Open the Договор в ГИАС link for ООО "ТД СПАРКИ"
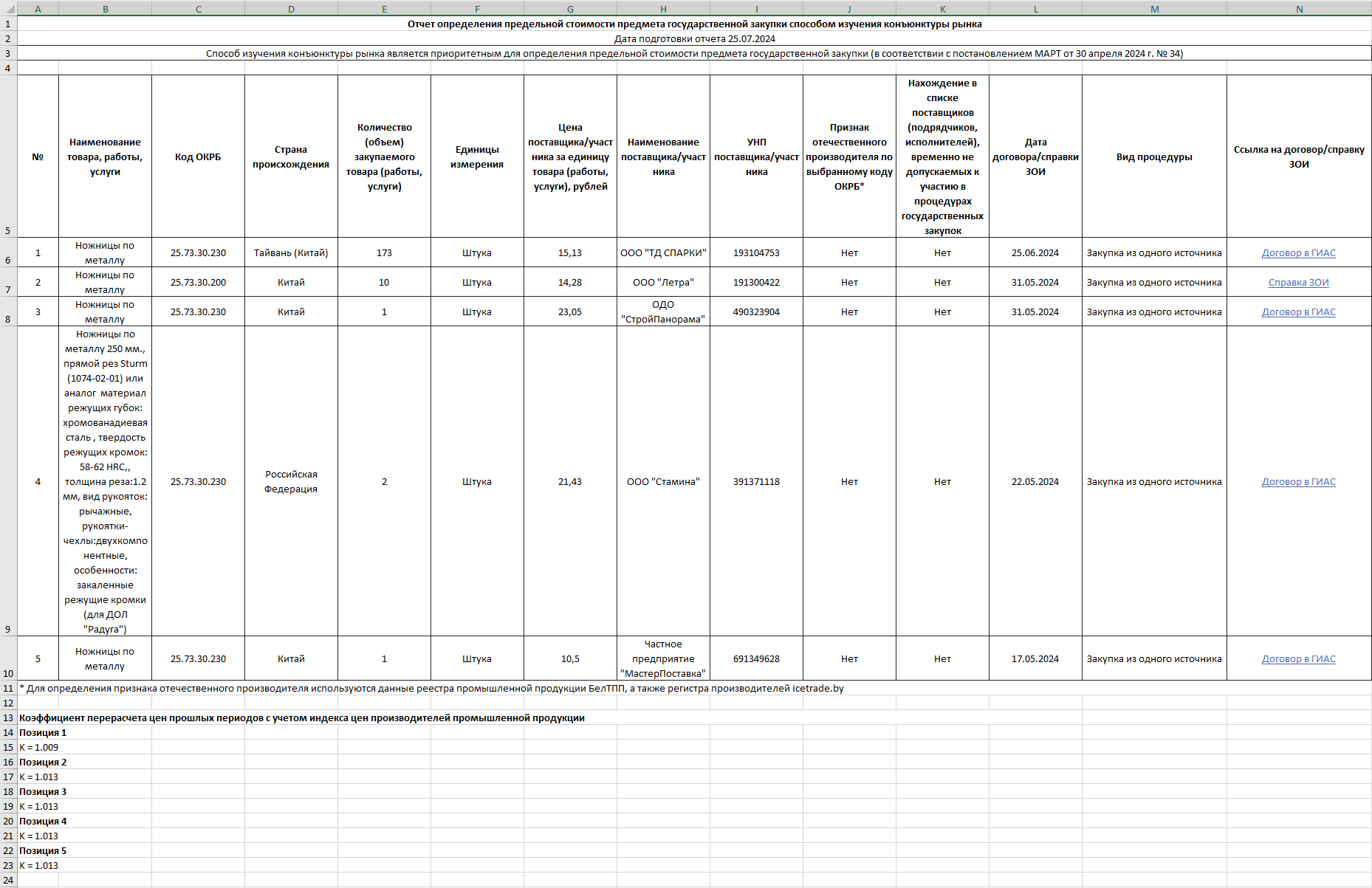 (x=1298, y=253)
